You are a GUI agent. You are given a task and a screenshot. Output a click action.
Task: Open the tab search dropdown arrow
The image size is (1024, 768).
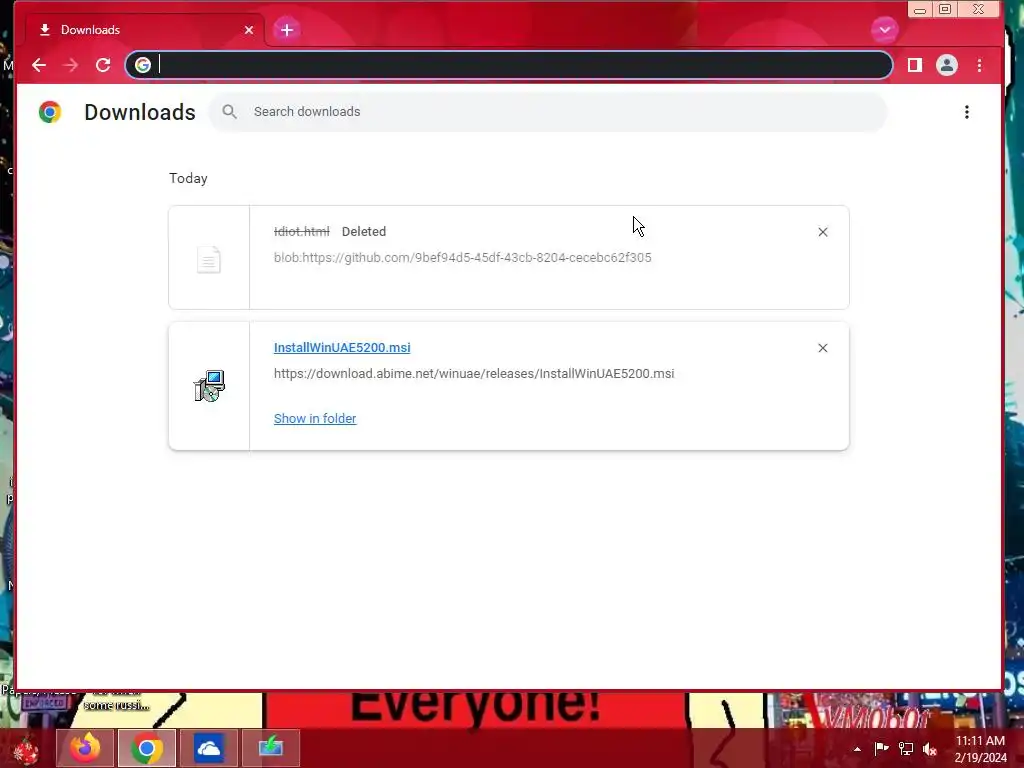coord(885,29)
